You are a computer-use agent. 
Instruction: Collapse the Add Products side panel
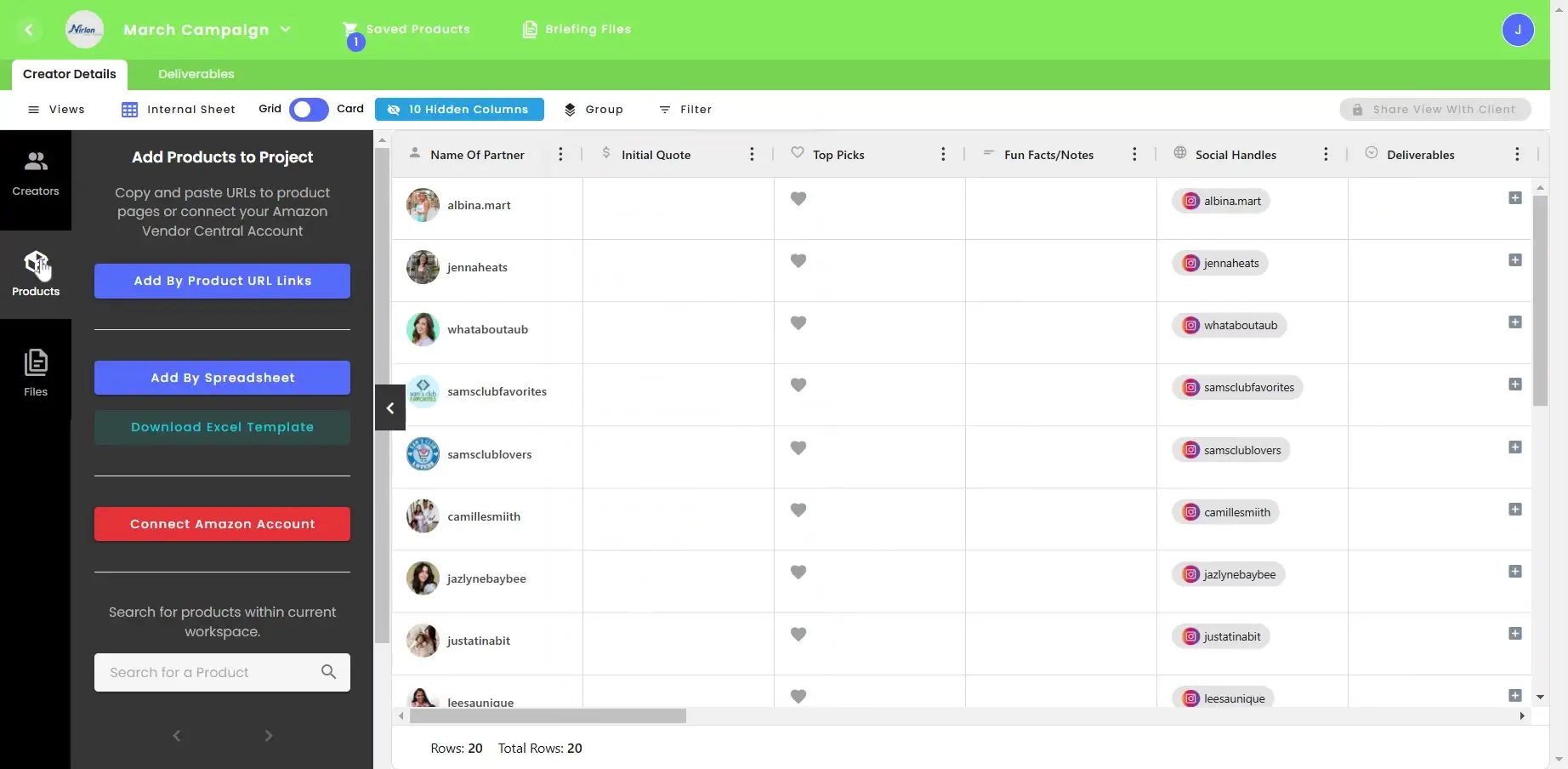[389, 408]
